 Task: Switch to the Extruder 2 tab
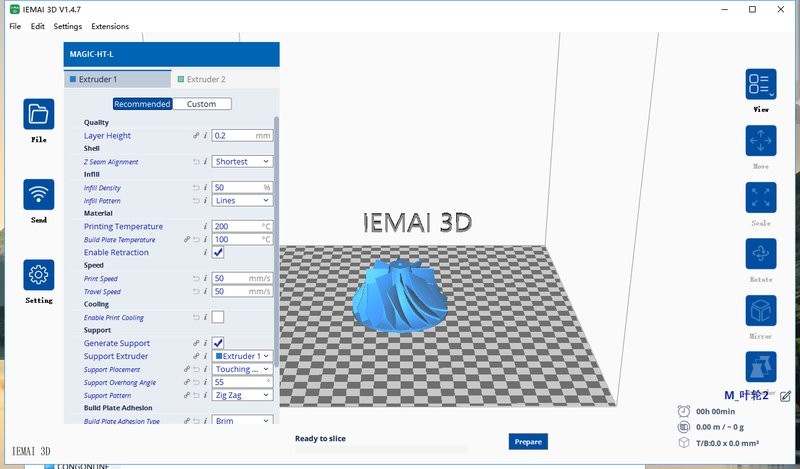pyautogui.click(x=201, y=79)
